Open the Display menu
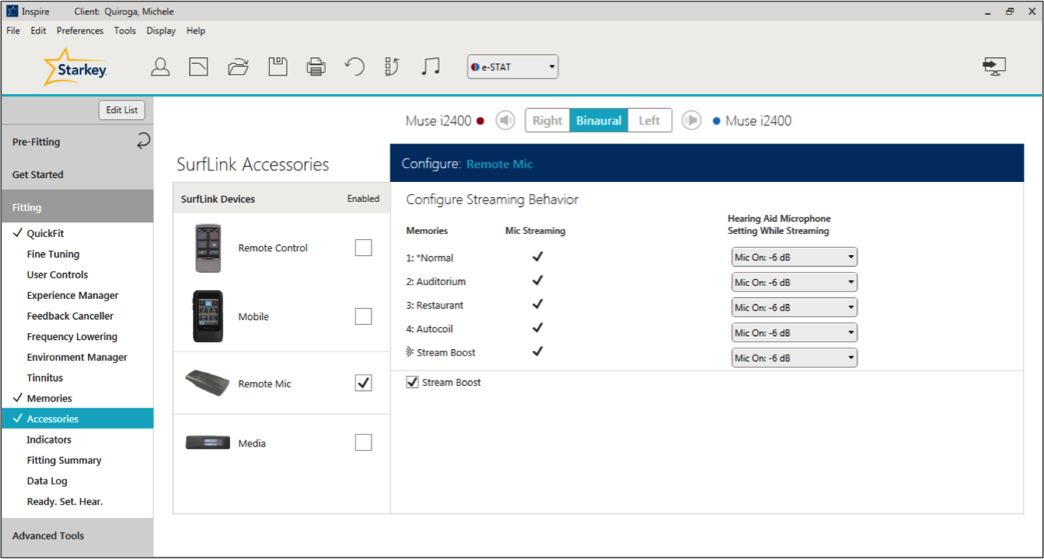 pyautogui.click(x=161, y=31)
